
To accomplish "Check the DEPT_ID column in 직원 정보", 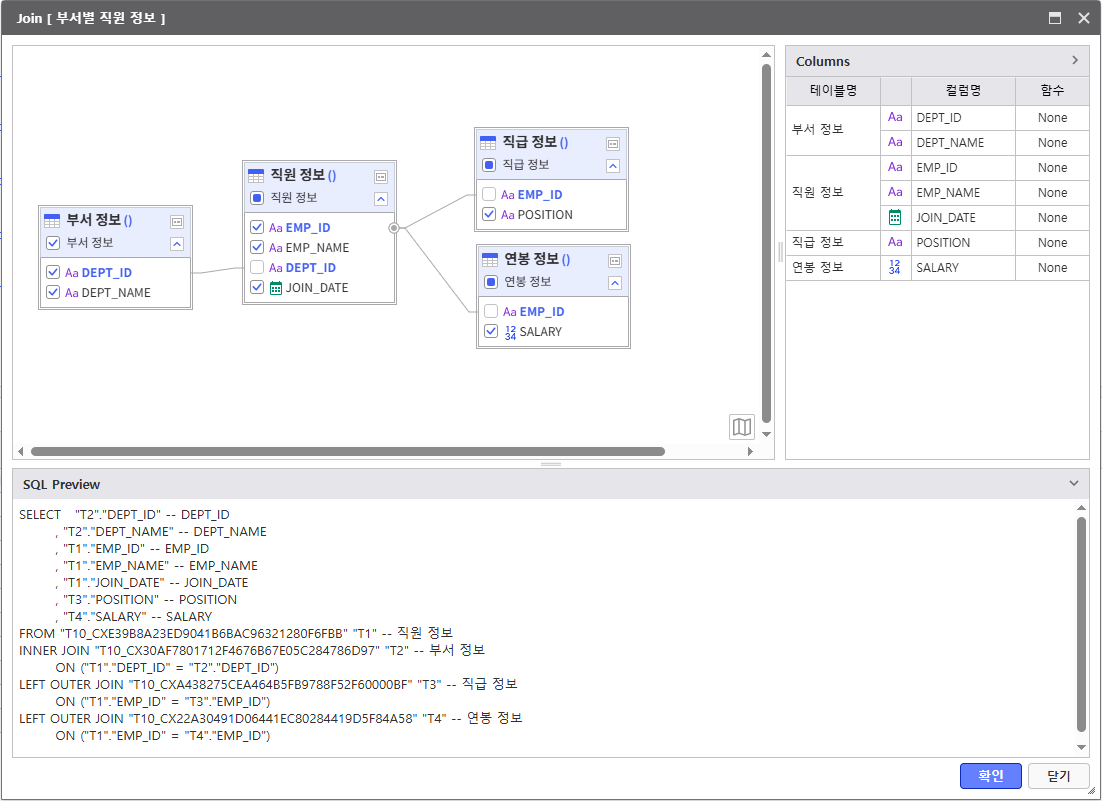I will pyautogui.click(x=257, y=268).
